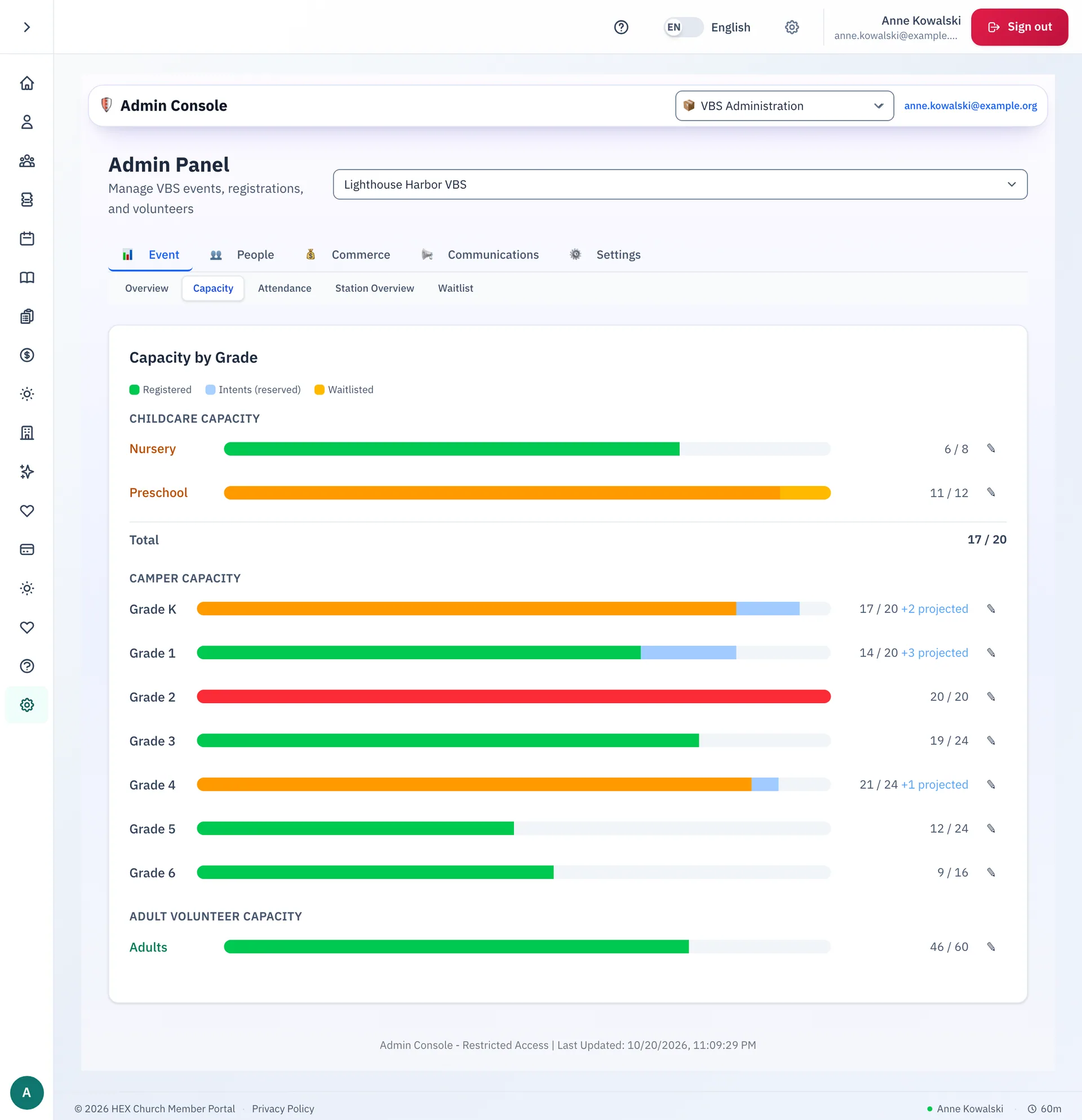Image resolution: width=1082 pixels, height=1120 pixels.
Task: Switch to the Communications tab
Action: pyautogui.click(x=480, y=255)
